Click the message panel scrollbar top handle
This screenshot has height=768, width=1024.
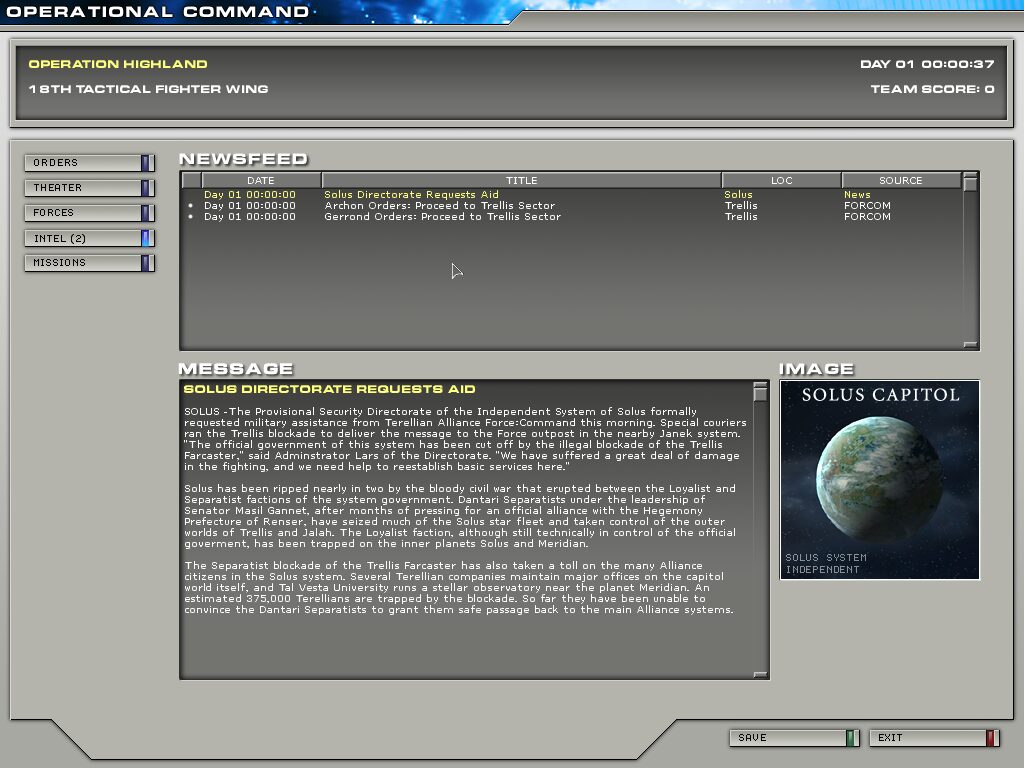click(760, 392)
